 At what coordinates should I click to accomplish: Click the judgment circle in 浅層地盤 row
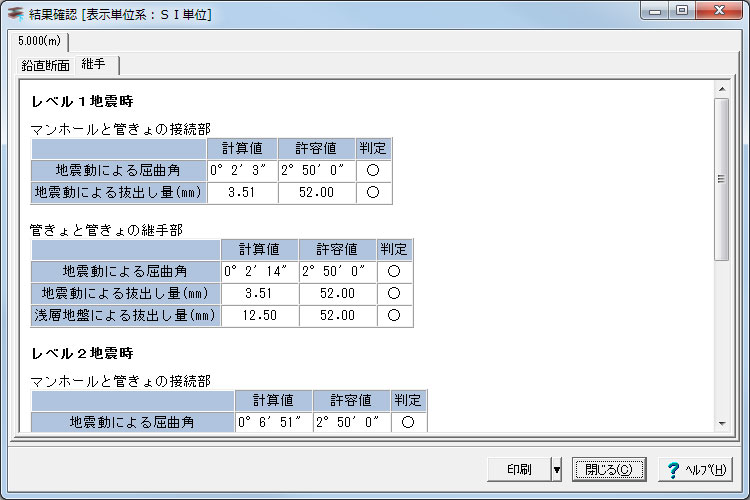point(394,315)
